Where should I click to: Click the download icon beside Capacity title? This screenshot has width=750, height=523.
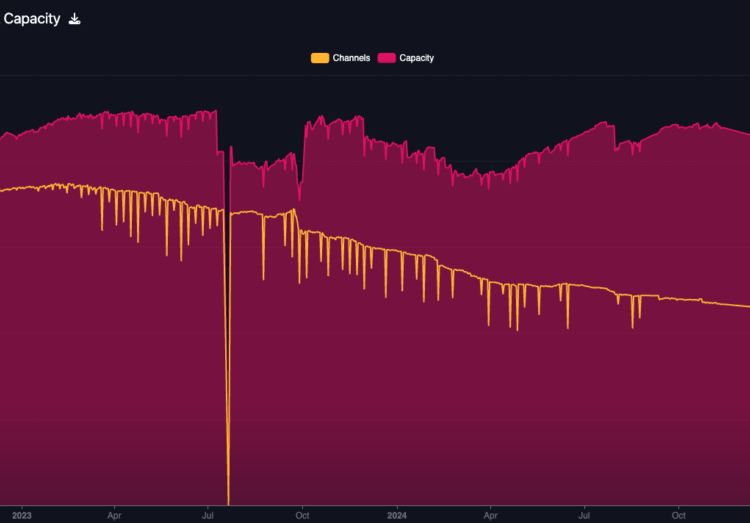[74, 19]
